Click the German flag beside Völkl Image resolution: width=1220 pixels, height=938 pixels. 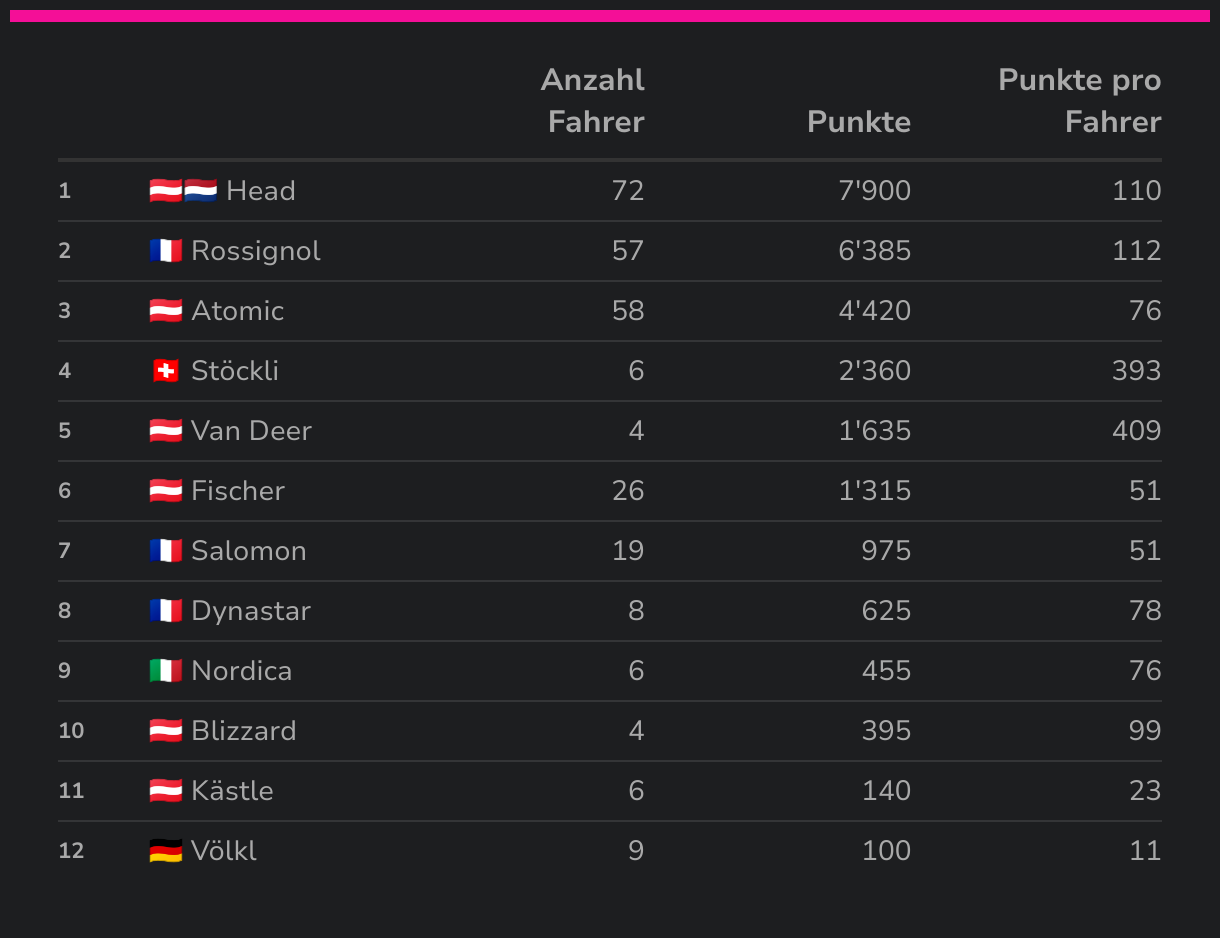point(165,851)
